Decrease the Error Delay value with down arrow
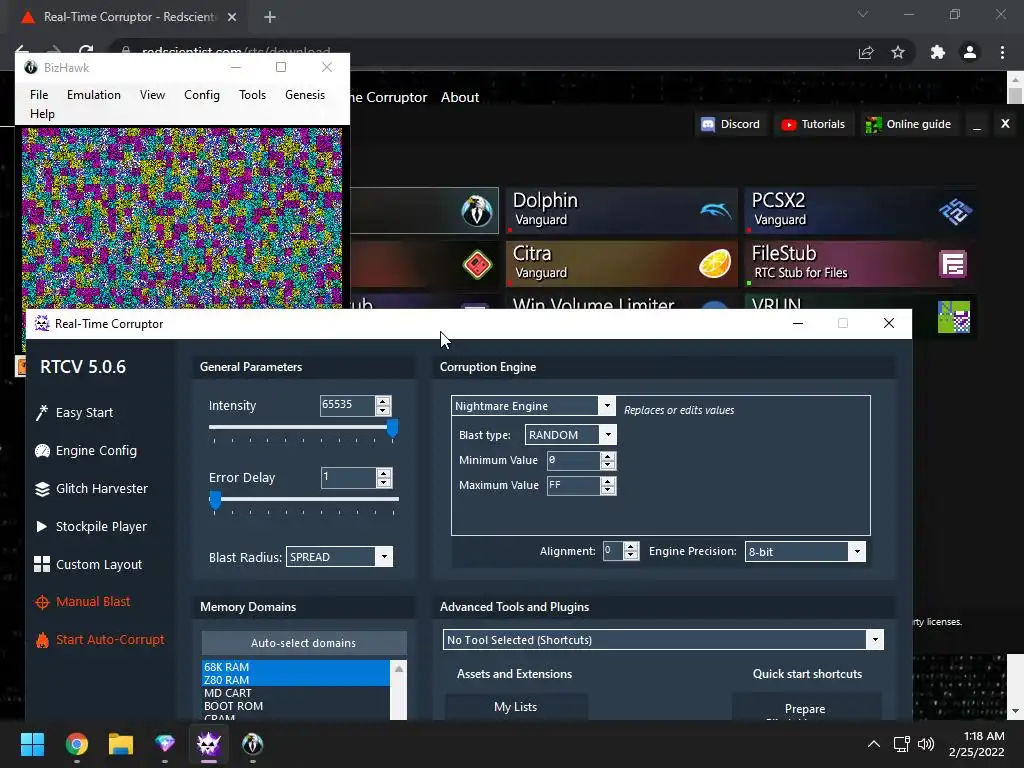1024x768 pixels. coord(384,483)
